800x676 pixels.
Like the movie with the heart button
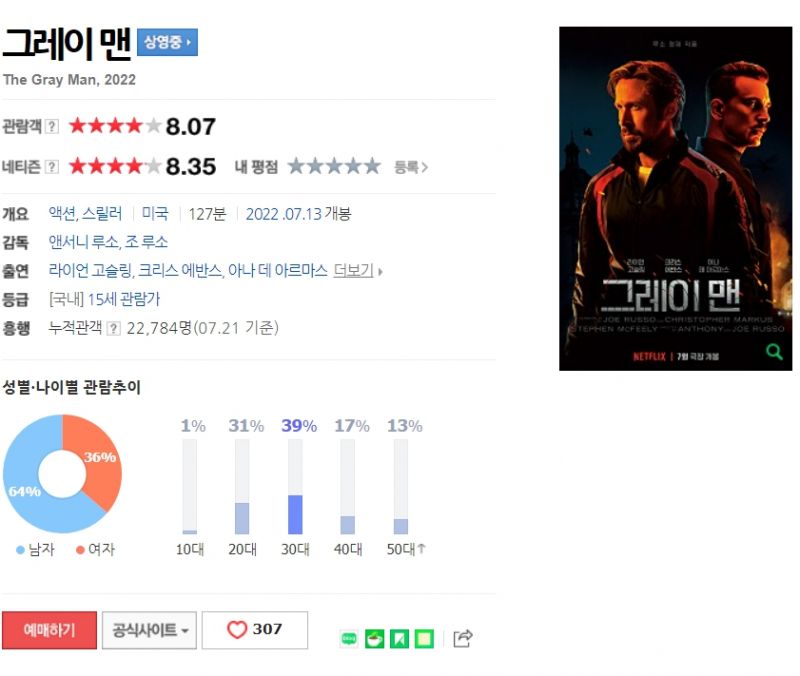[255, 630]
